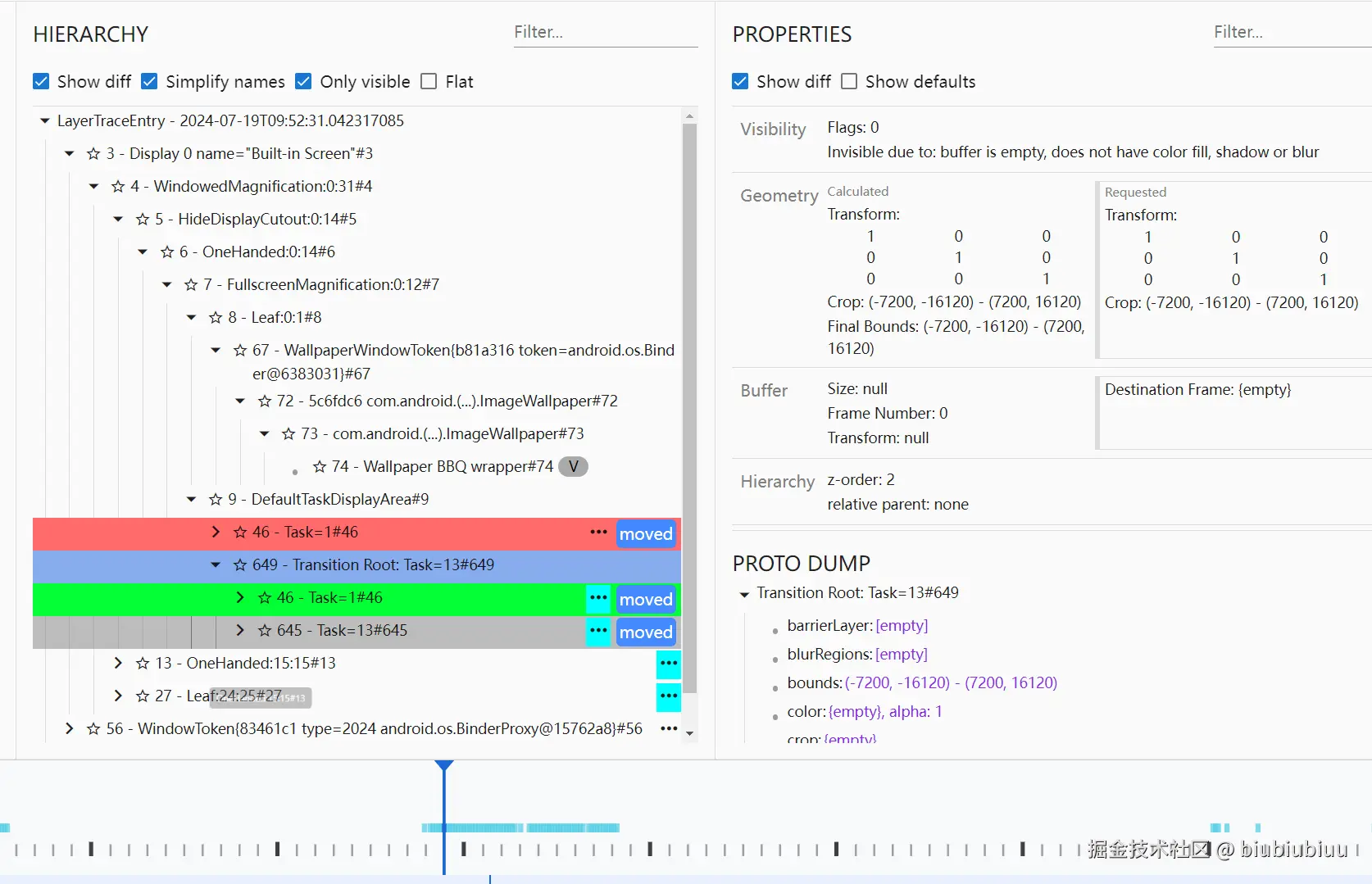Click the bounds value in Proto Dump
1372x884 pixels.
[951, 683]
